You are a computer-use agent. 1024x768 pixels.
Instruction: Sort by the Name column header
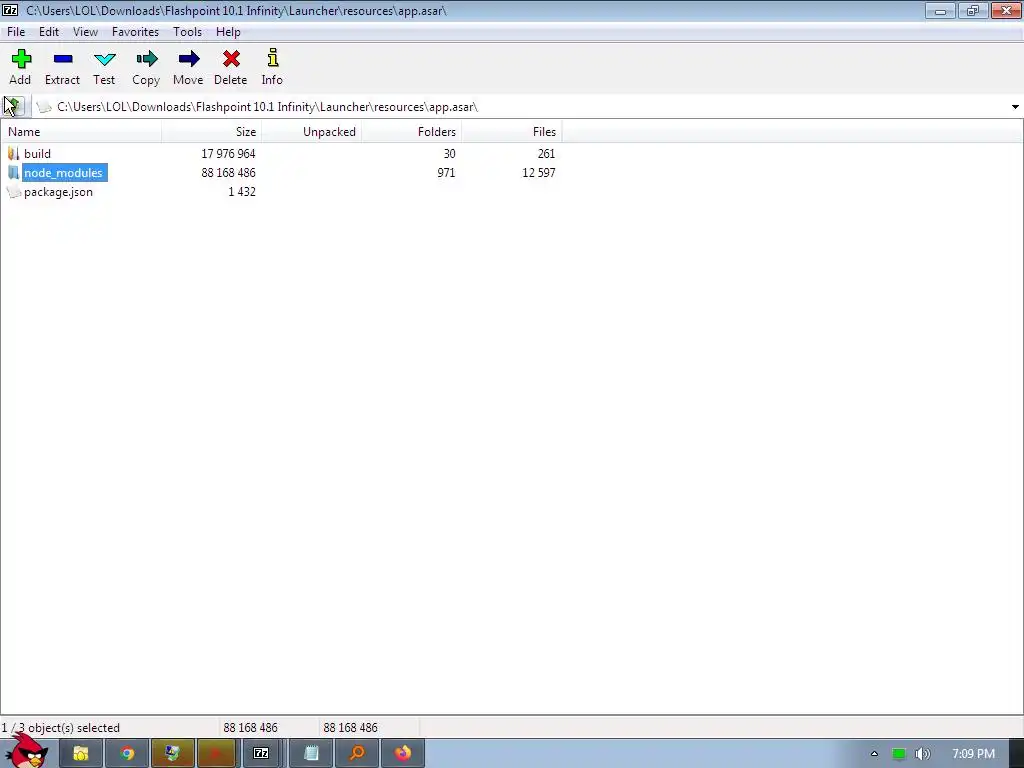pyautogui.click(x=81, y=131)
